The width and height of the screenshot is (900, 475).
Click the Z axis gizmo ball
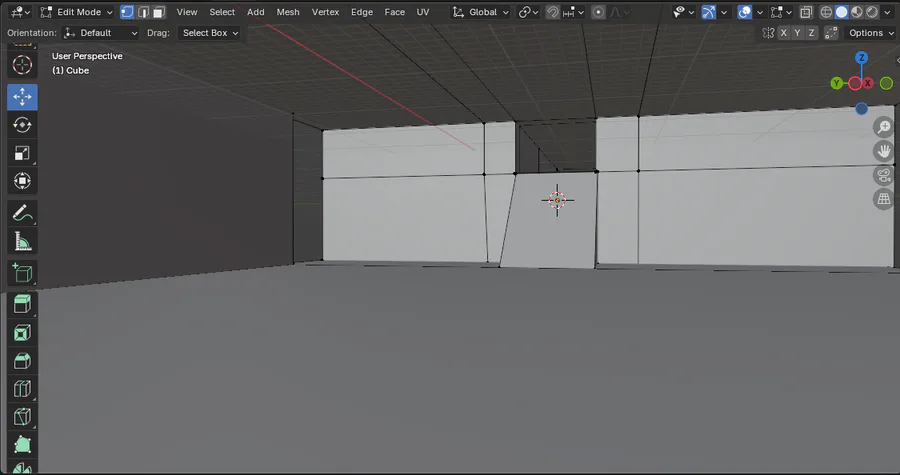click(x=861, y=57)
